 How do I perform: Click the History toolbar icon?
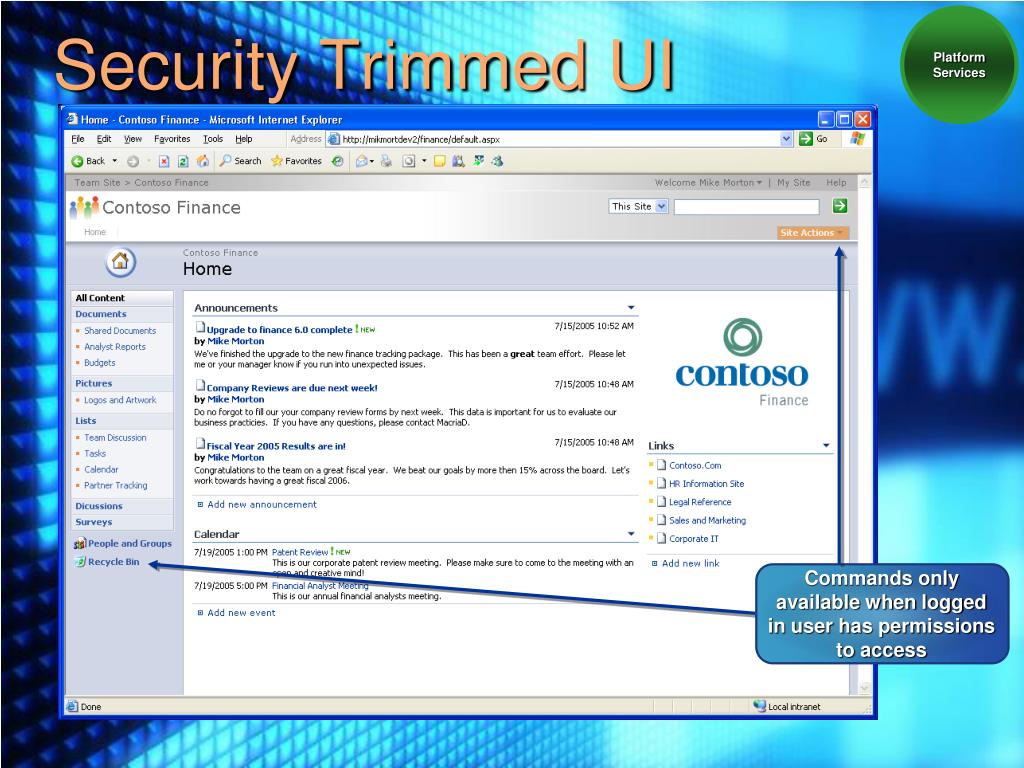point(338,161)
